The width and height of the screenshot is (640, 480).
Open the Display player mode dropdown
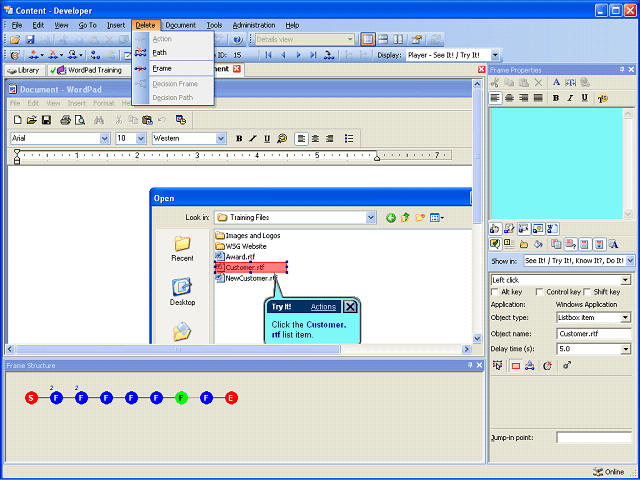click(x=495, y=55)
